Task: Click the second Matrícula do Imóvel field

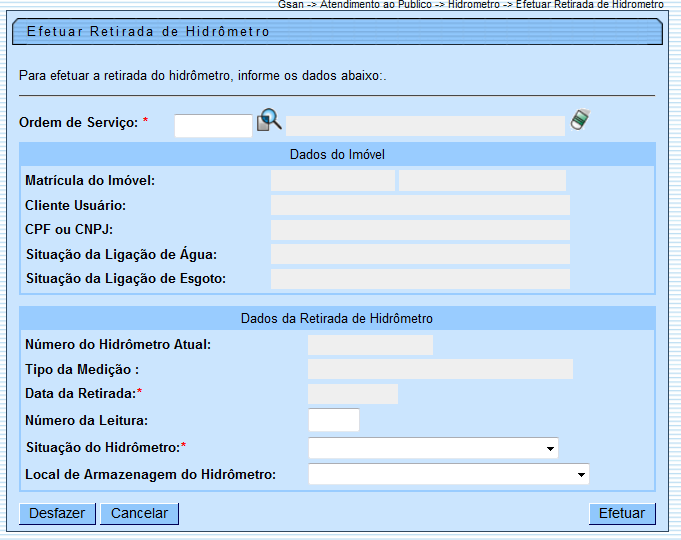Action: [483, 181]
